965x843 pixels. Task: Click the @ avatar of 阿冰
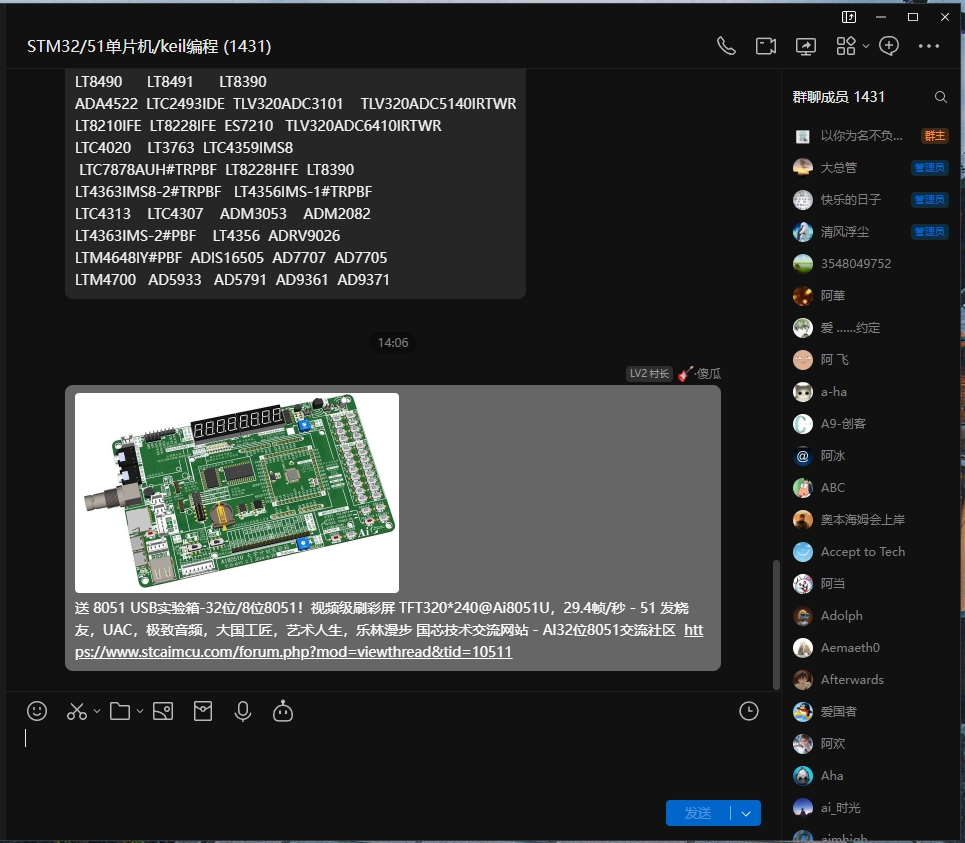click(803, 455)
